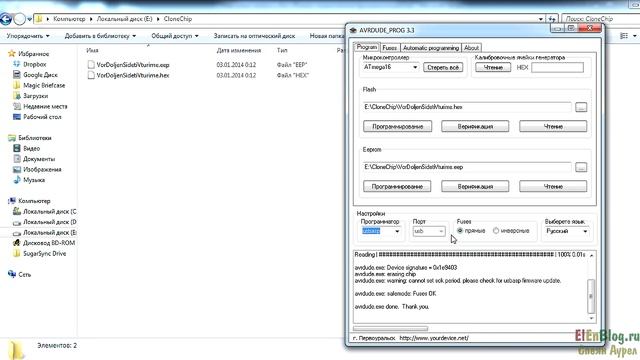
Task: Expand Добавить в библиотеку menu
Action: pos(100,36)
